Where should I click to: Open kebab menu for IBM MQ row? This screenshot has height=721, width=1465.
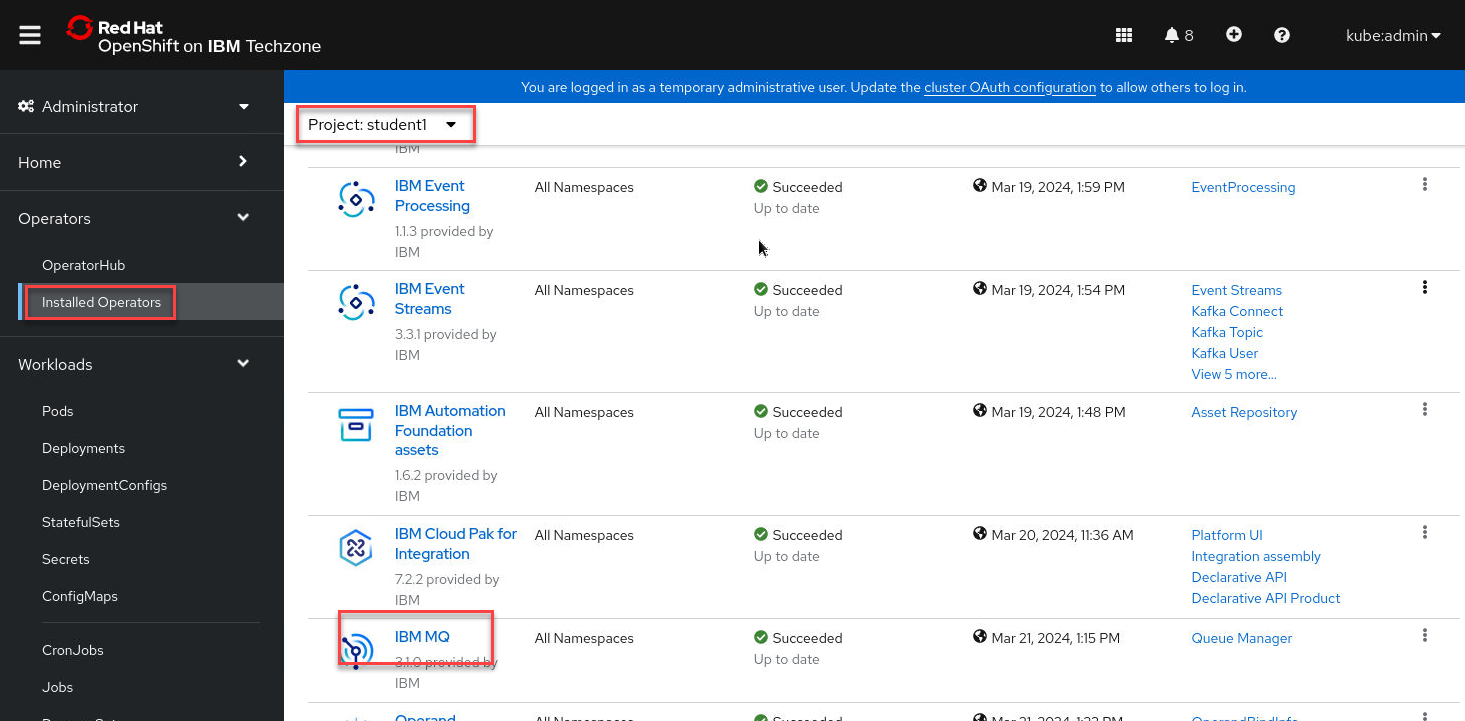(1424, 636)
